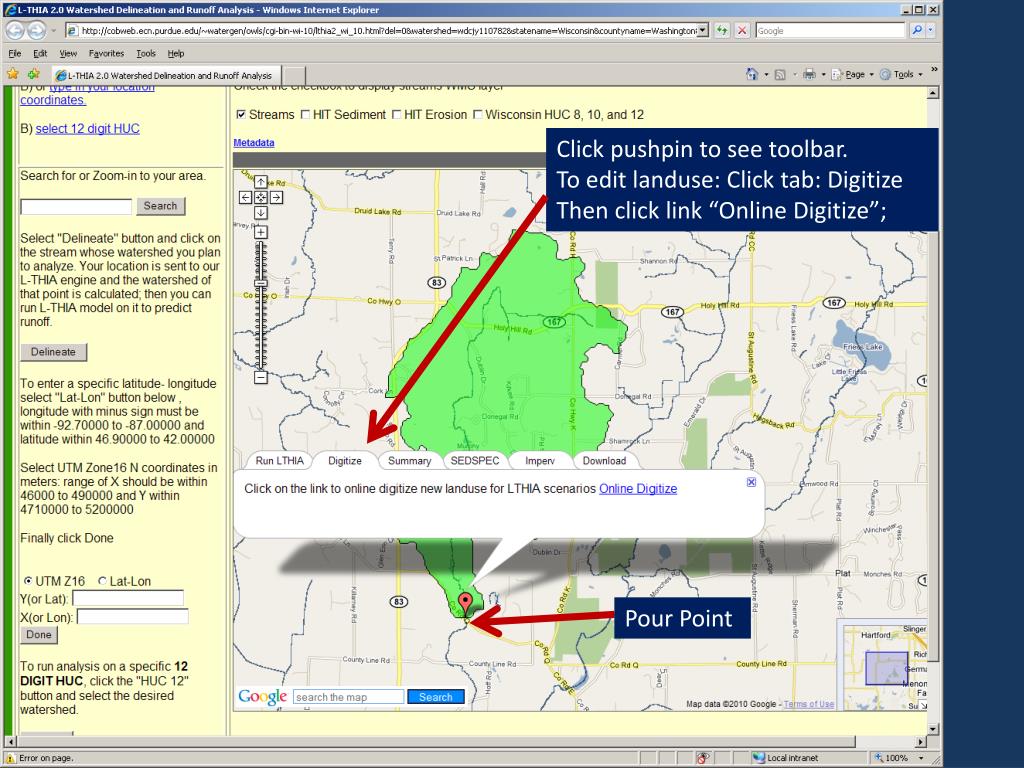This screenshot has width=1024, height=768.
Task: Click the Add to Favorites star-plus icon
Action: pos(33,74)
